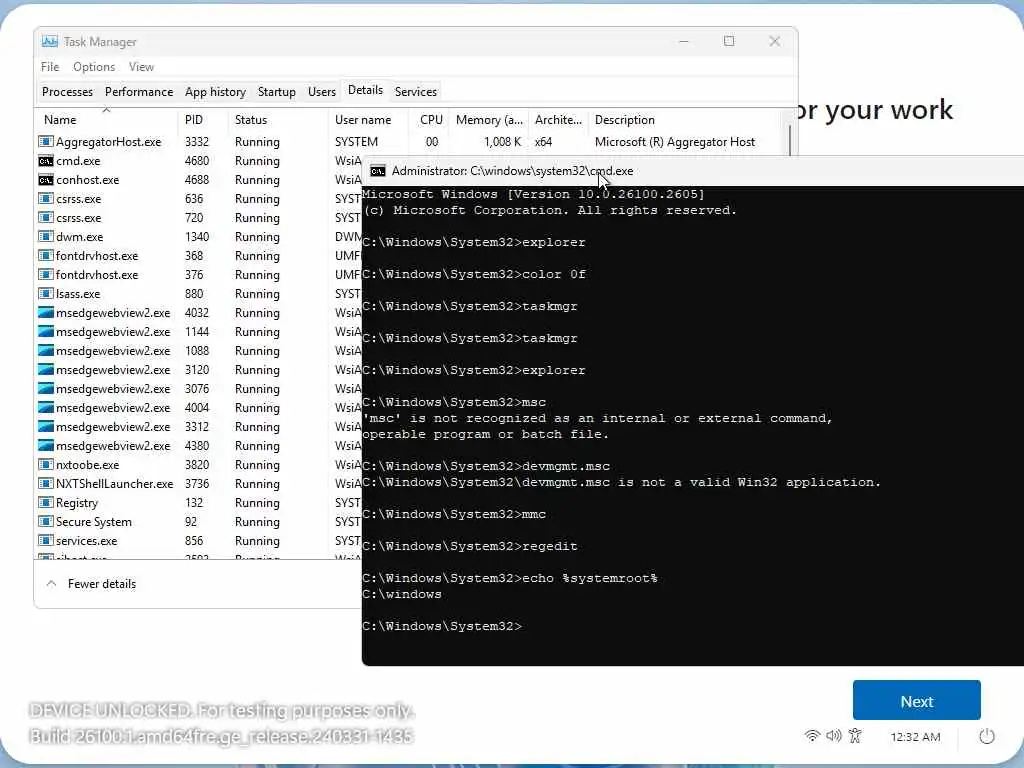Select fontdrvhost.exe row with PID 376
This screenshot has width=1024, height=768.
pyautogui.click(x=199, y=274)
